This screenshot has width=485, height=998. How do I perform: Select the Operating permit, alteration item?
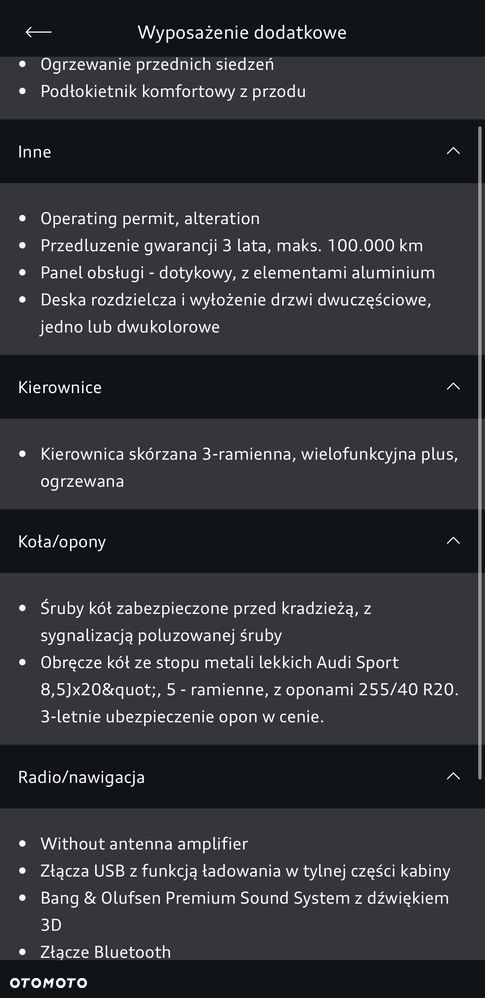[150, 219]
